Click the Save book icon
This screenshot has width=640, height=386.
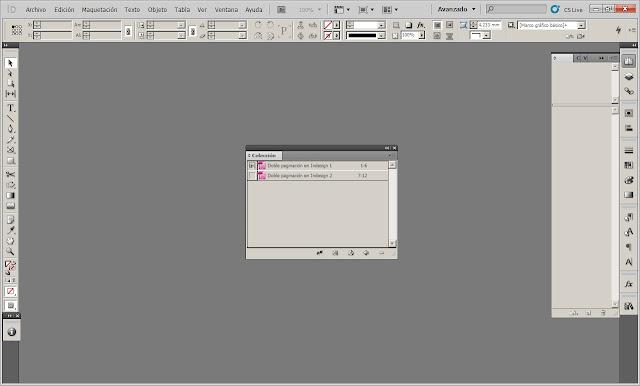click(x=335, y=253)
